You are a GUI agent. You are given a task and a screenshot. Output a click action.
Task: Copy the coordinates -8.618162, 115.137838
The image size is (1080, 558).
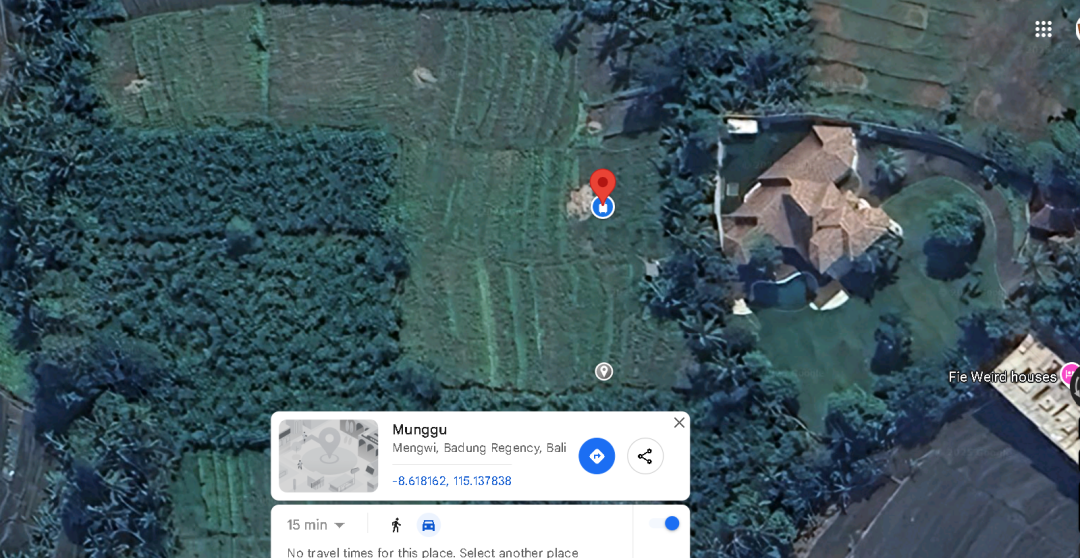pos(452,481)
